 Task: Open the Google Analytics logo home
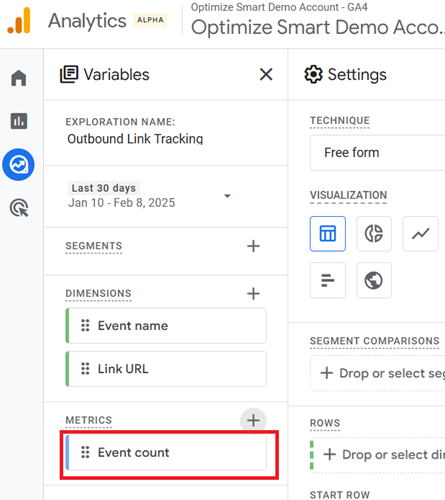(x=19, y=21)
